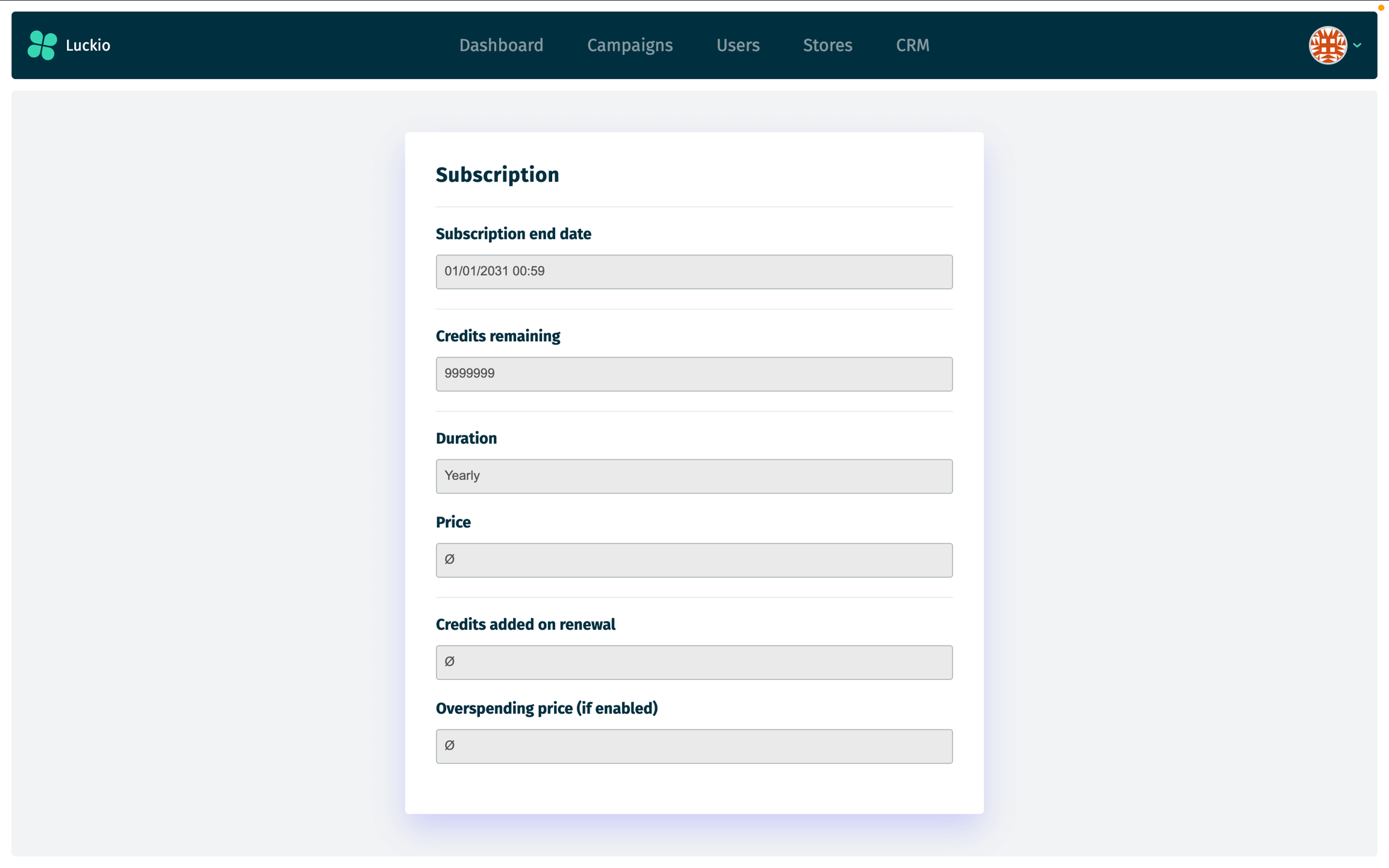Focus the Credits remaining field

pyautogui.click(x=694, y=374)
